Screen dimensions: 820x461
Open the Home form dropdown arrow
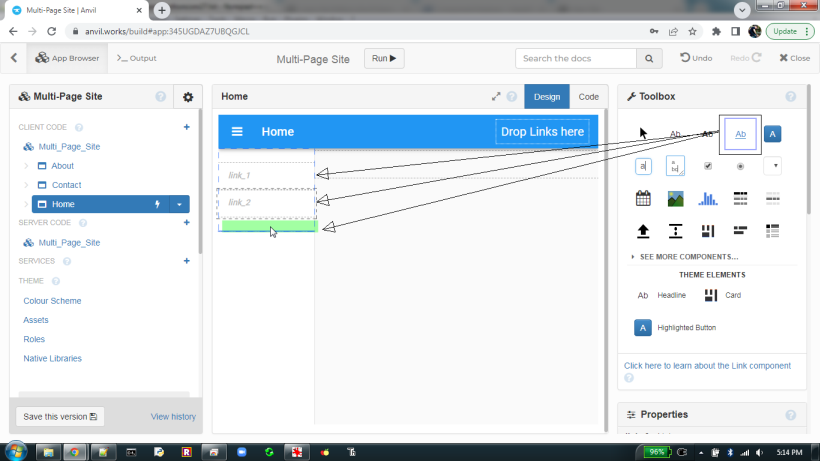point(180,204)
